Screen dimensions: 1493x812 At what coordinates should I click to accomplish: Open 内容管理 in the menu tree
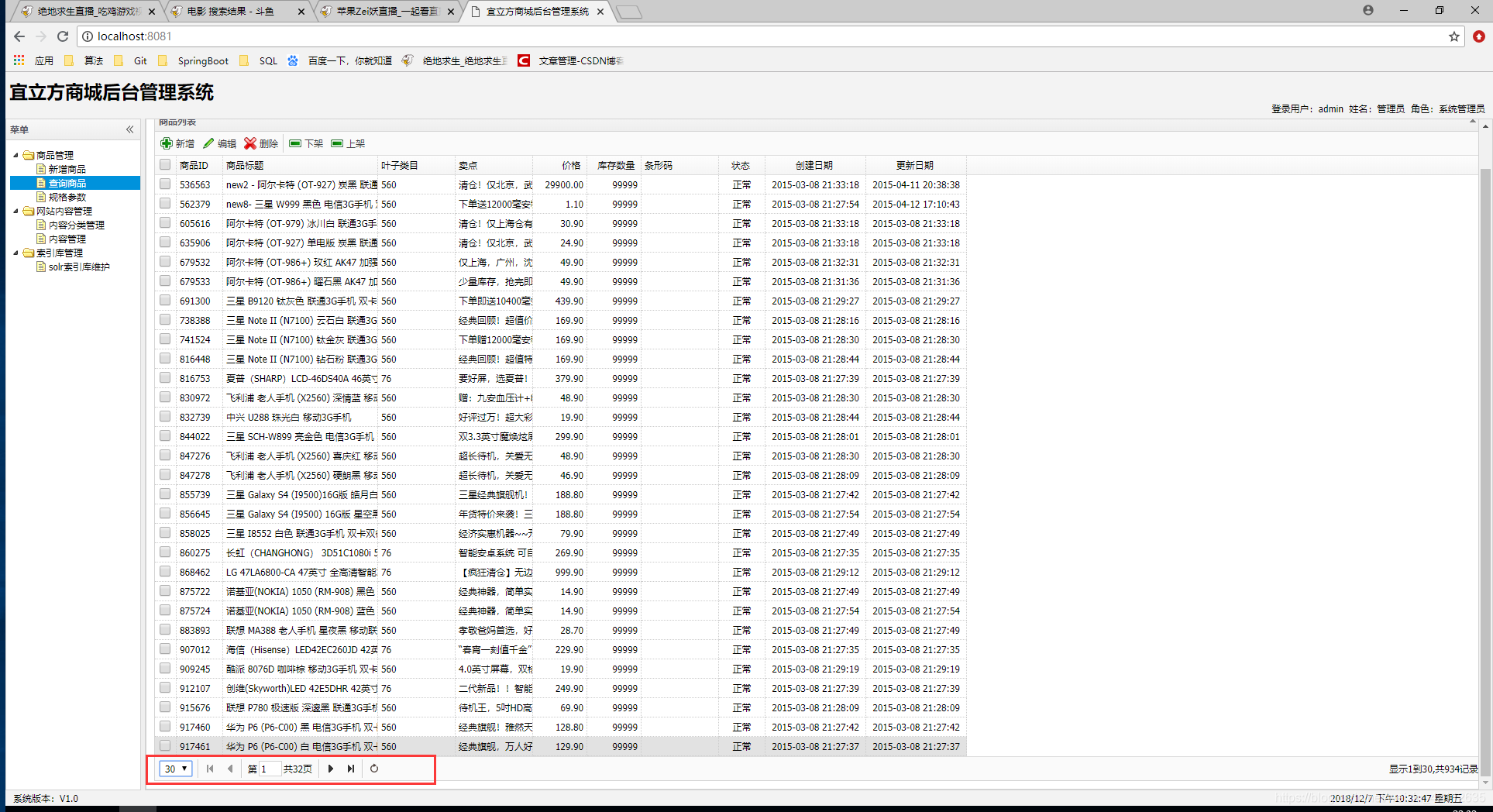[x=67, y=239]
